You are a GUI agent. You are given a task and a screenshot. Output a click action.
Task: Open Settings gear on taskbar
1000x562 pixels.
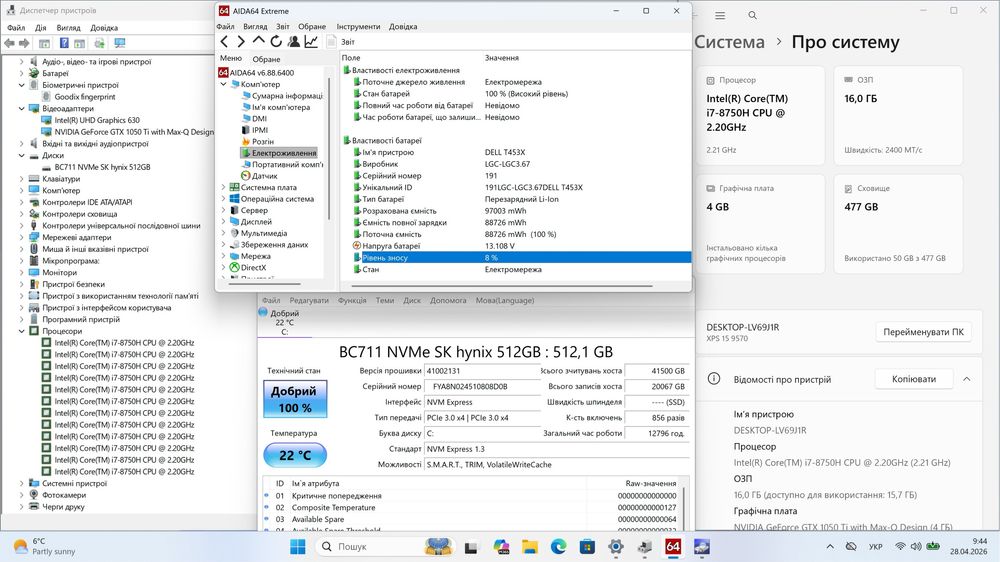(x=616, y=547)
